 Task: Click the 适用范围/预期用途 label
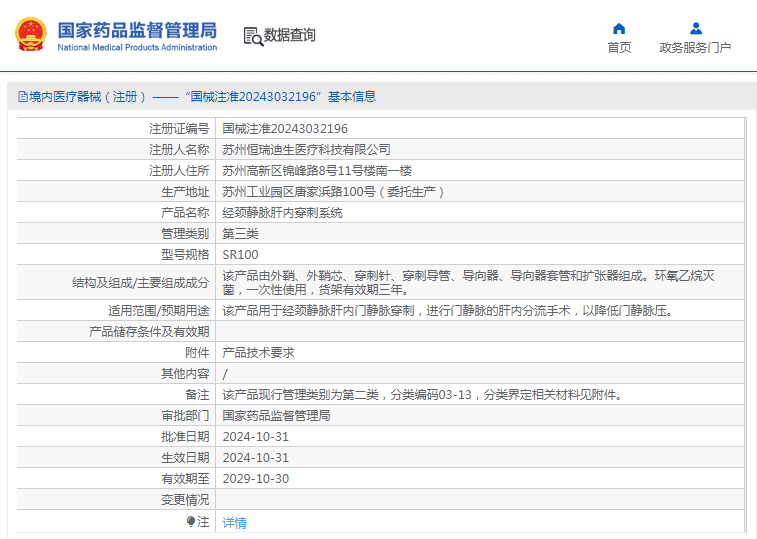point(159,311)
